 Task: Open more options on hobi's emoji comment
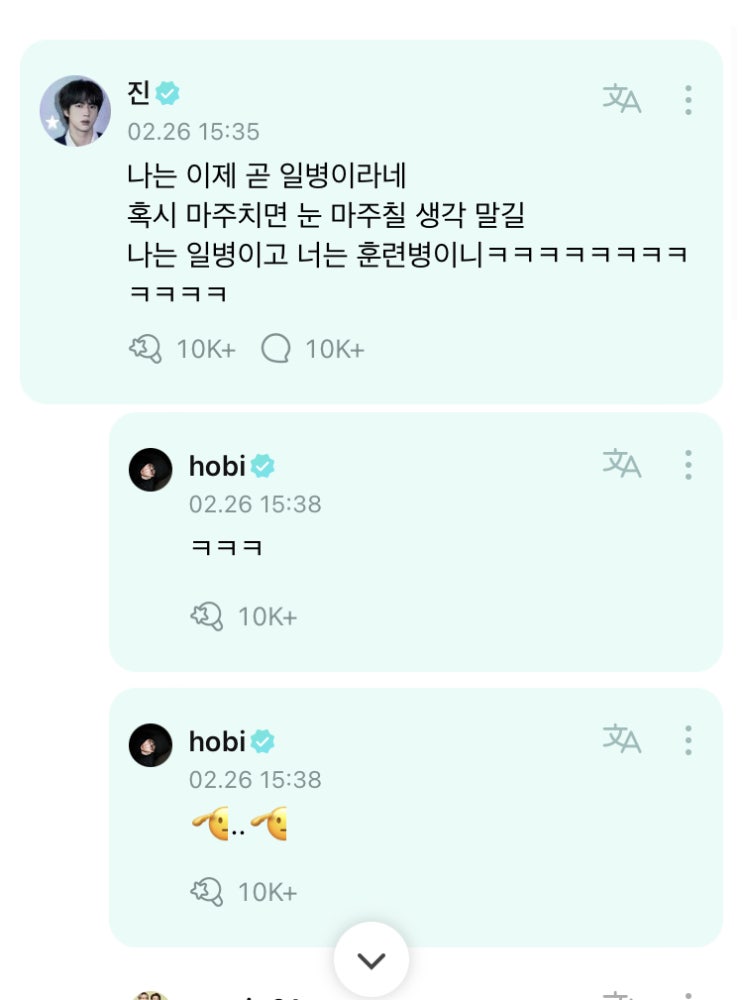tap(688, 740)
